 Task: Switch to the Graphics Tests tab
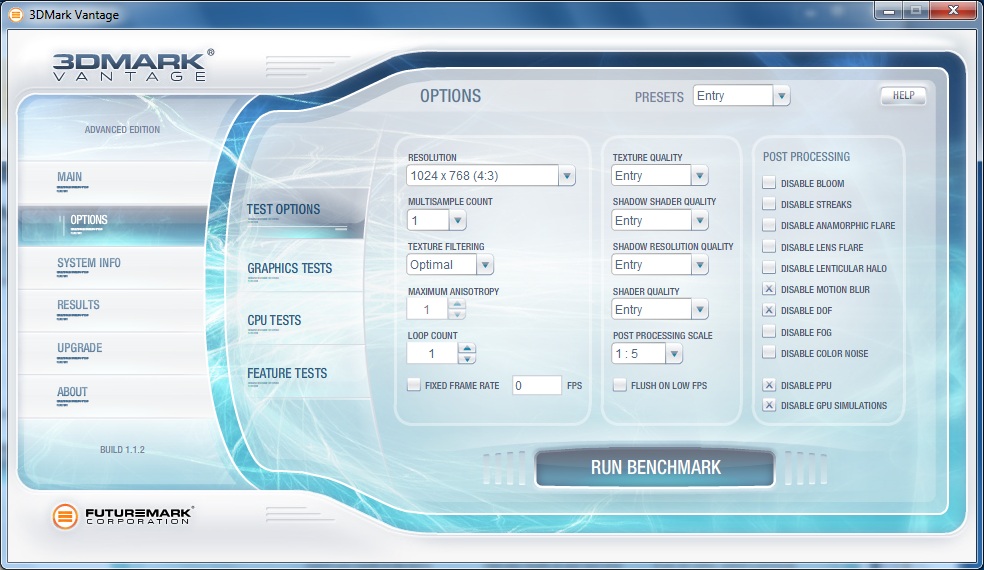tap(290, 268)
